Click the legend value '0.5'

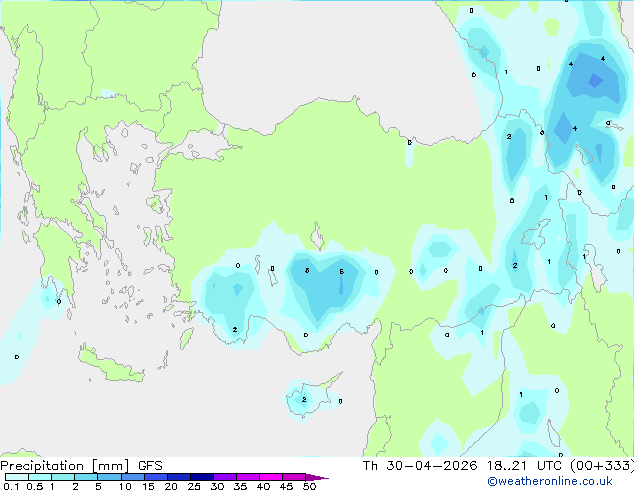34,486
